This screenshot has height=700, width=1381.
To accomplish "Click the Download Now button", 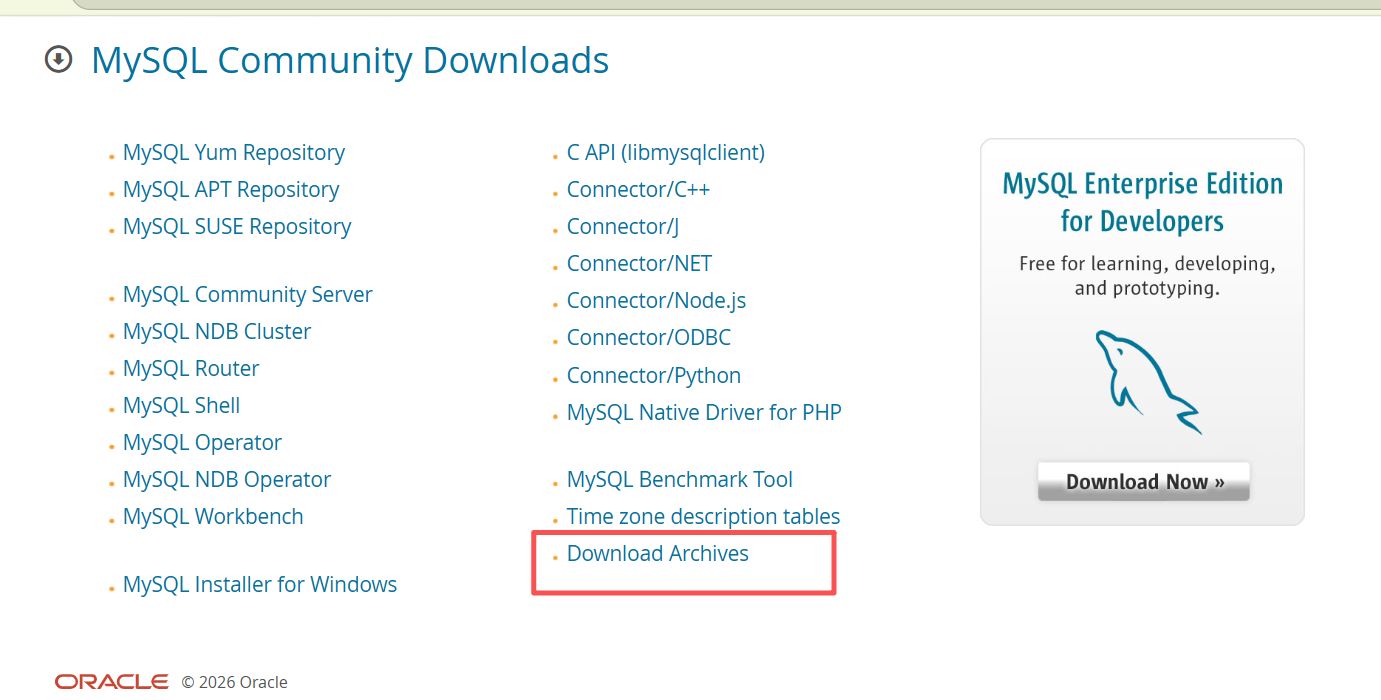I will pyautogui.click(x=1144, y=481).
